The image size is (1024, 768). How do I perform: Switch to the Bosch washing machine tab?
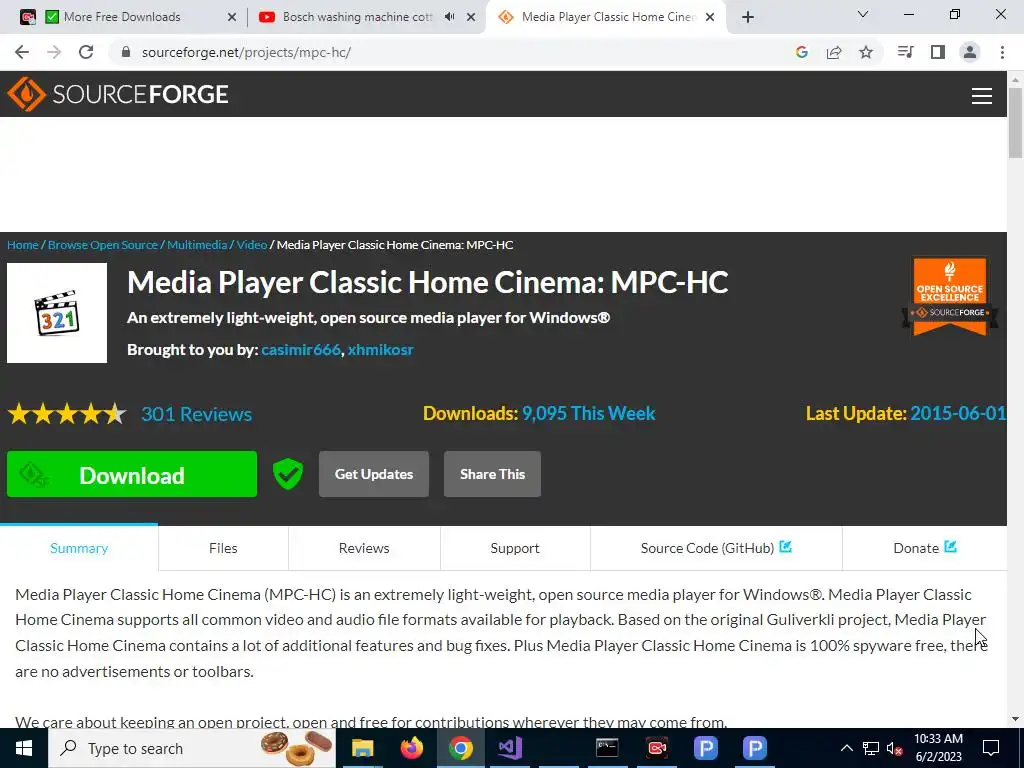tap(357, 17)
